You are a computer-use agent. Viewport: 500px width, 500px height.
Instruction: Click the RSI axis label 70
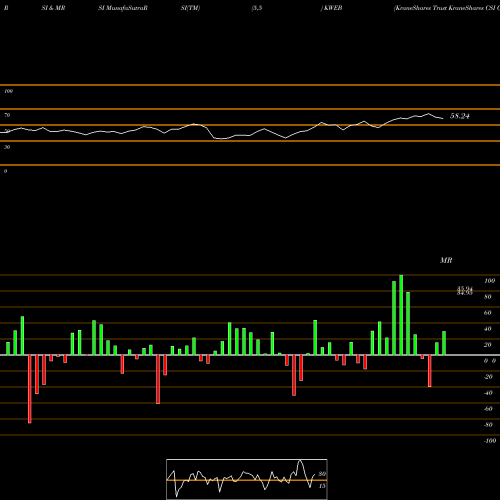point(7,115)
